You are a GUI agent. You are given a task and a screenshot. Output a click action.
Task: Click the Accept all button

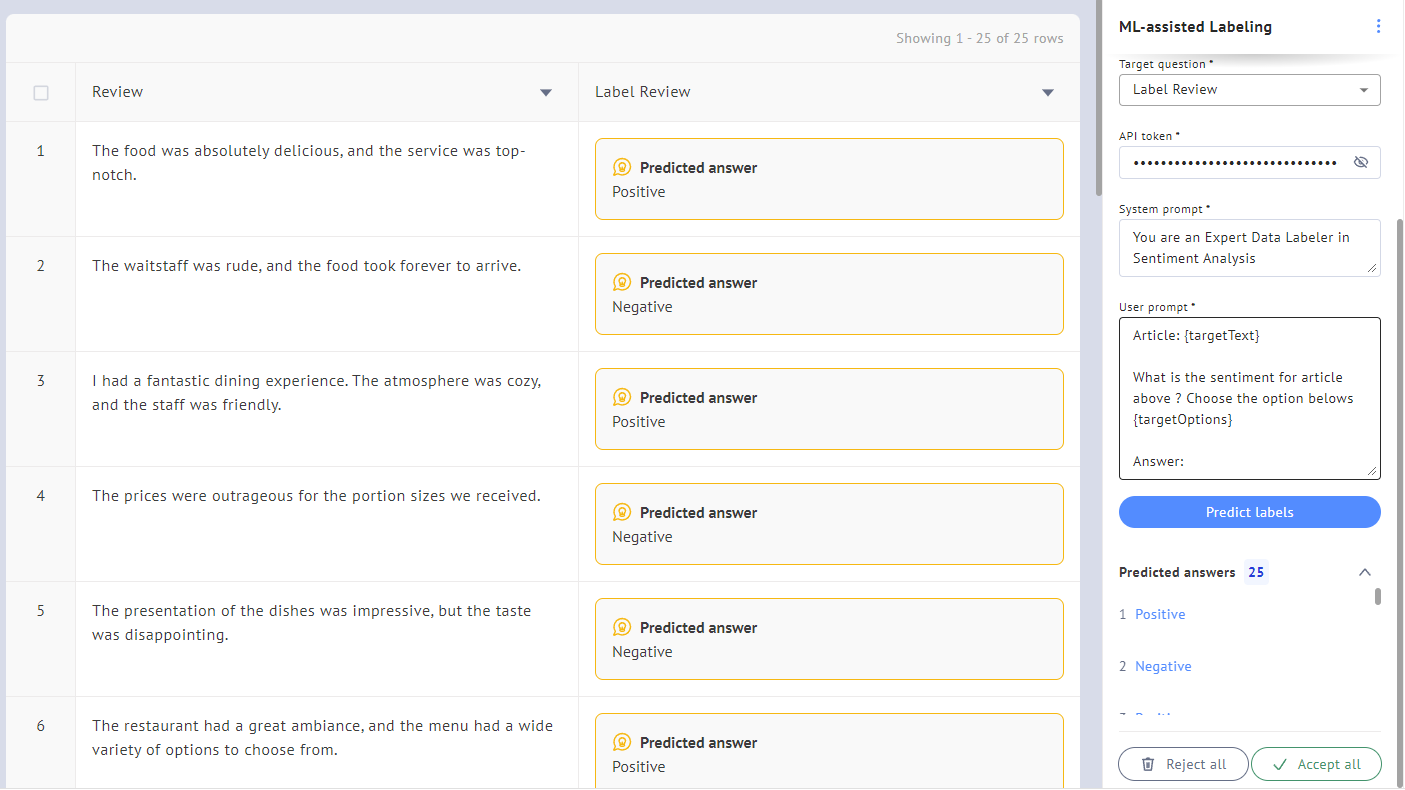pos(1316,765)
